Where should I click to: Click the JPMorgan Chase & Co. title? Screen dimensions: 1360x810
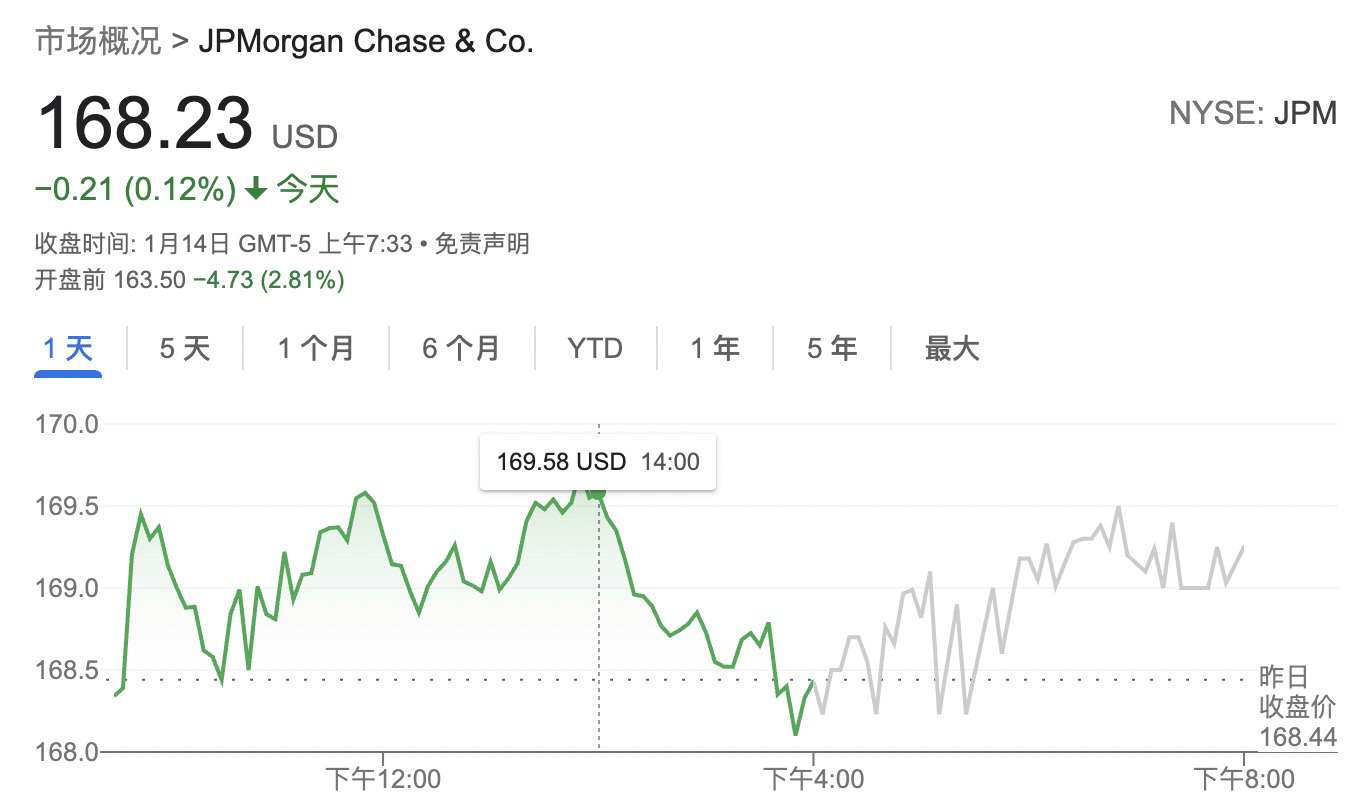(366, 42)
